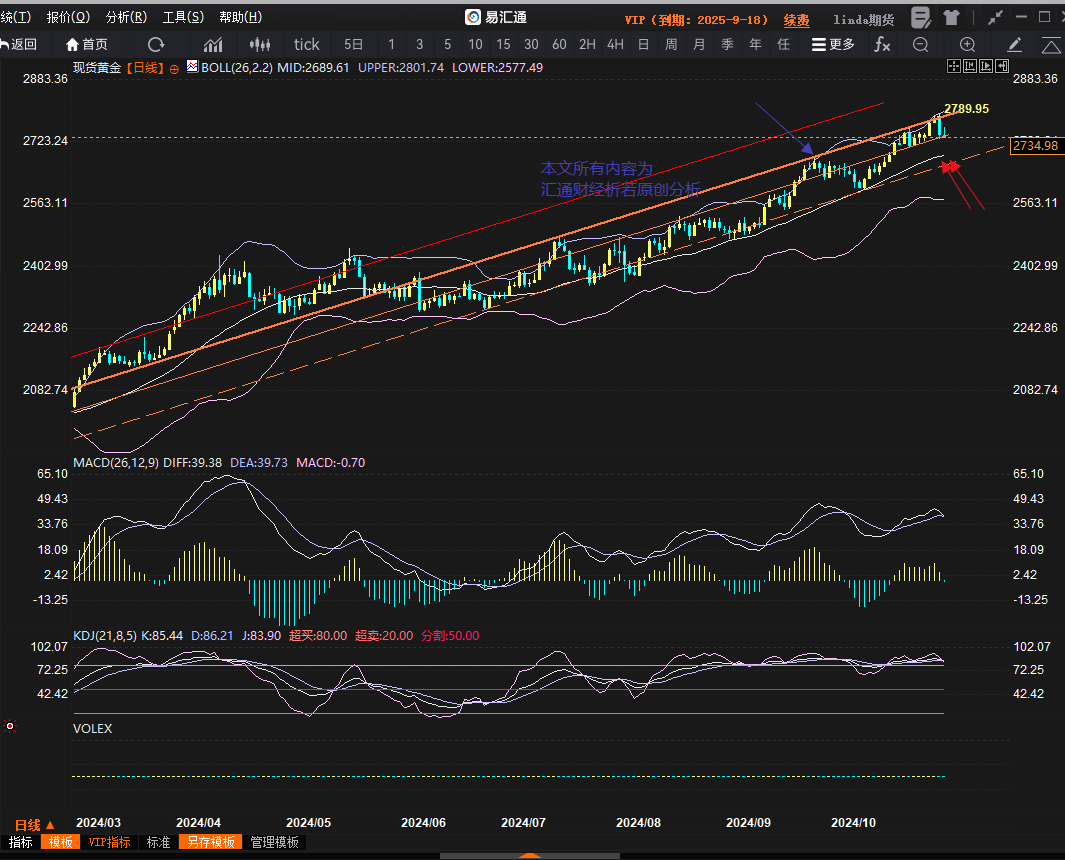The width and height of the screenshot is (1065, 860).
Task: Open the 分析(R) analysis menu
Action: (x=126, y=17)
